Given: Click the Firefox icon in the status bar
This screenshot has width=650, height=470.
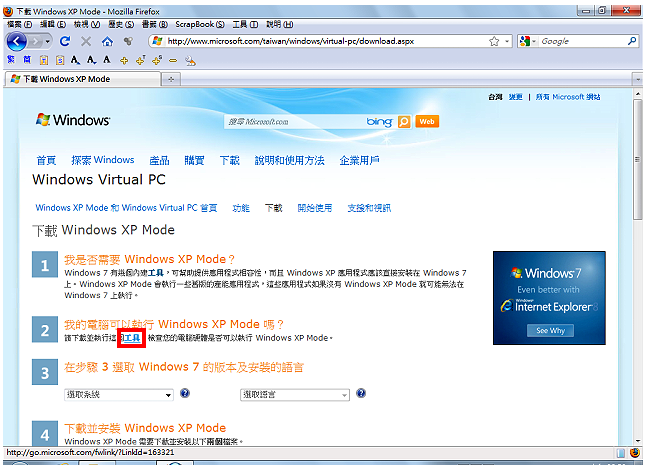Looking at the screenshot, I should click(x=635, y=453).
